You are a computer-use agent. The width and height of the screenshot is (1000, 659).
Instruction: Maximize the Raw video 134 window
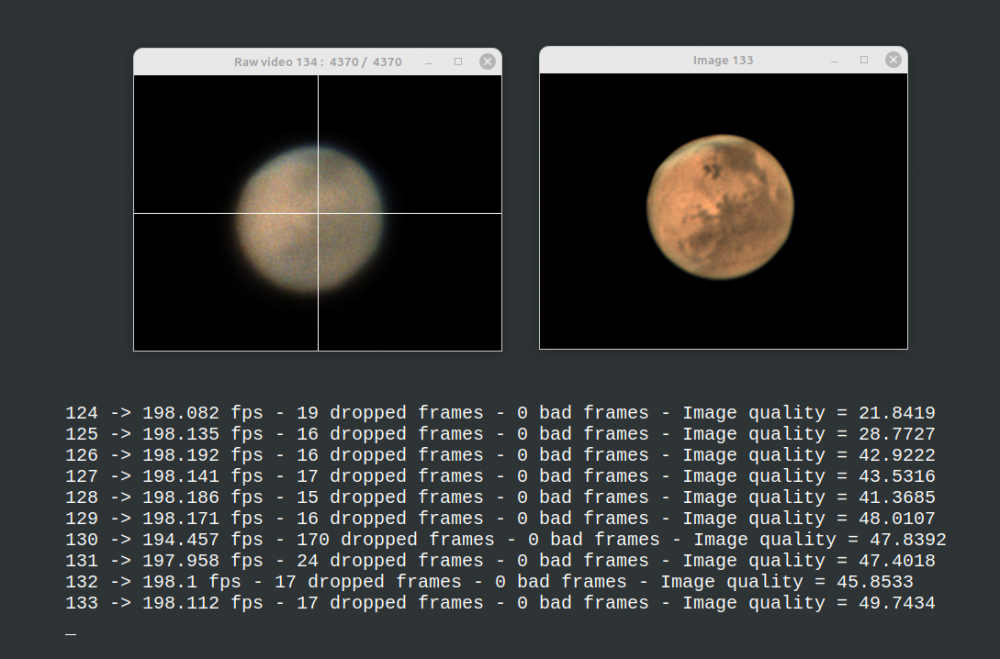[x=458, y=61]
